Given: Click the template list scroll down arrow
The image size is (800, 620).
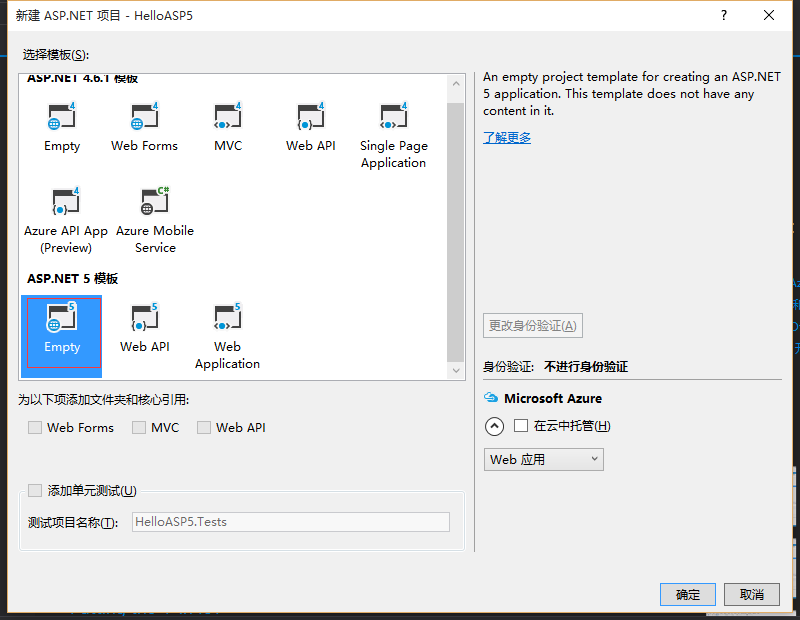Looking at the screenshot, I should pos(456,370).
